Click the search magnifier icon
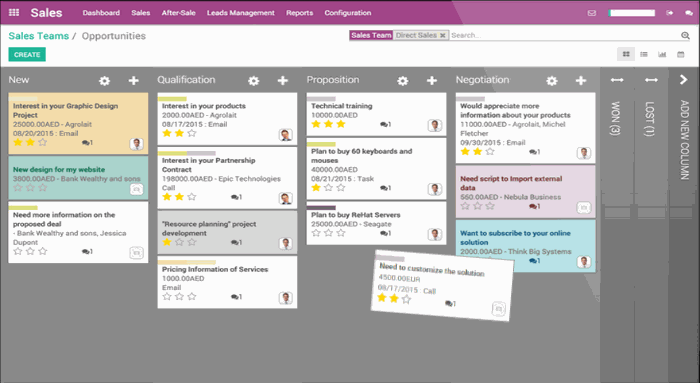The height and width of the screenshot is (383, 700). click(685, 35)
